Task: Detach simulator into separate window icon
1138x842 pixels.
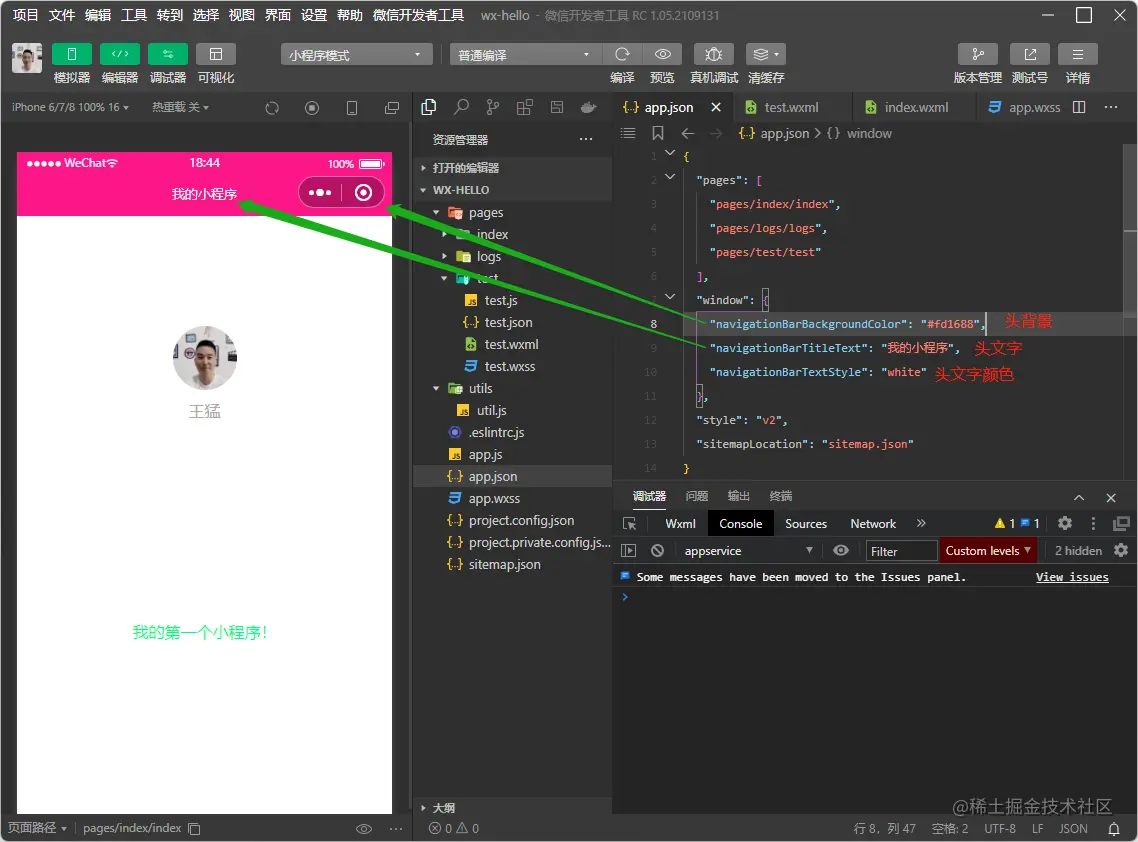Action: (392, 108)
